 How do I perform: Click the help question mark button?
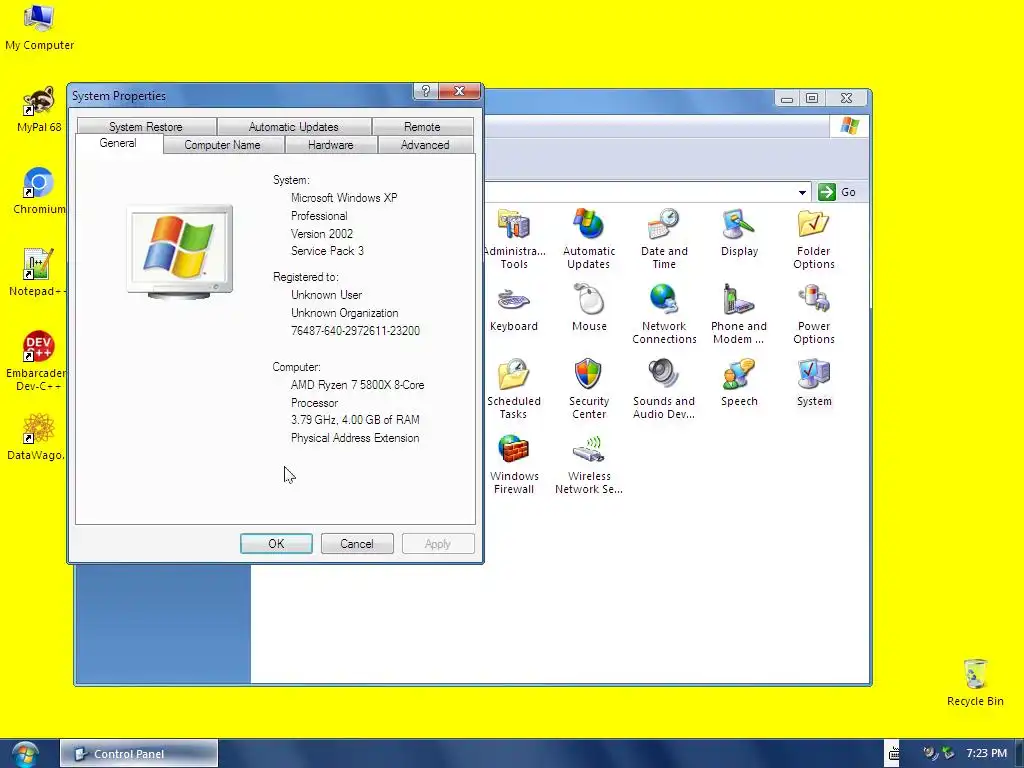click(425, 91)
